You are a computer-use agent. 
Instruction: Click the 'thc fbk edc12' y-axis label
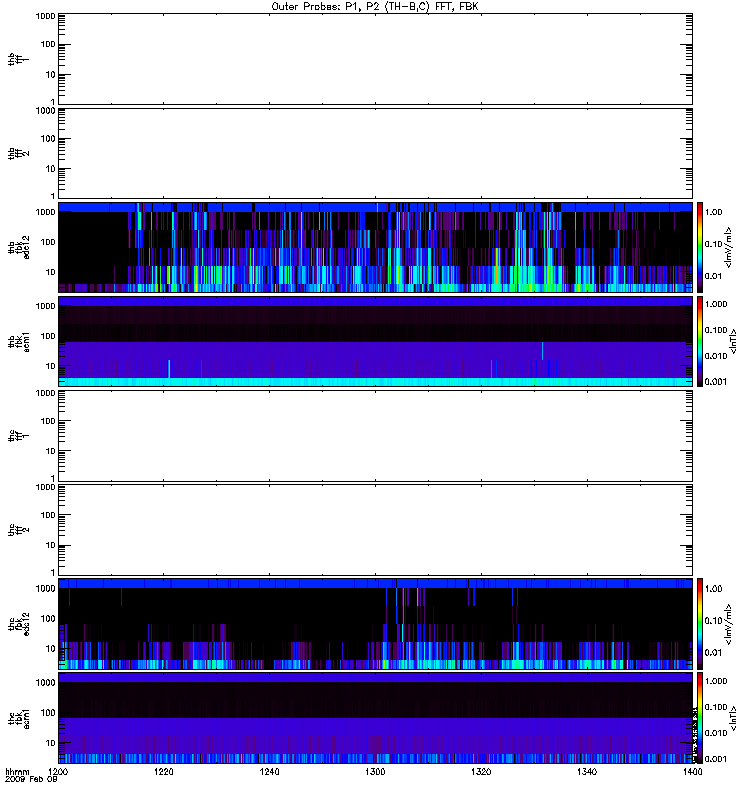coord(19,624)
